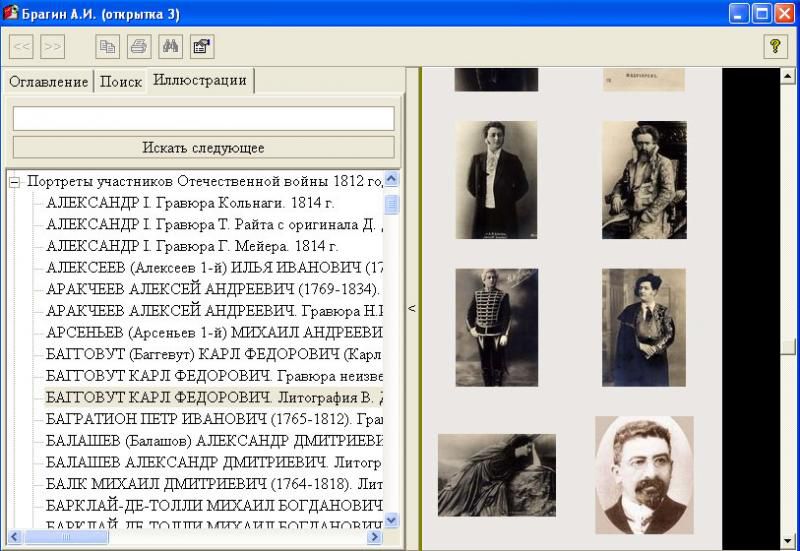Click the Print icon in toolbar
Image resolution: width=800 pixels, height=551 pixels.
[x=138, y=45]
